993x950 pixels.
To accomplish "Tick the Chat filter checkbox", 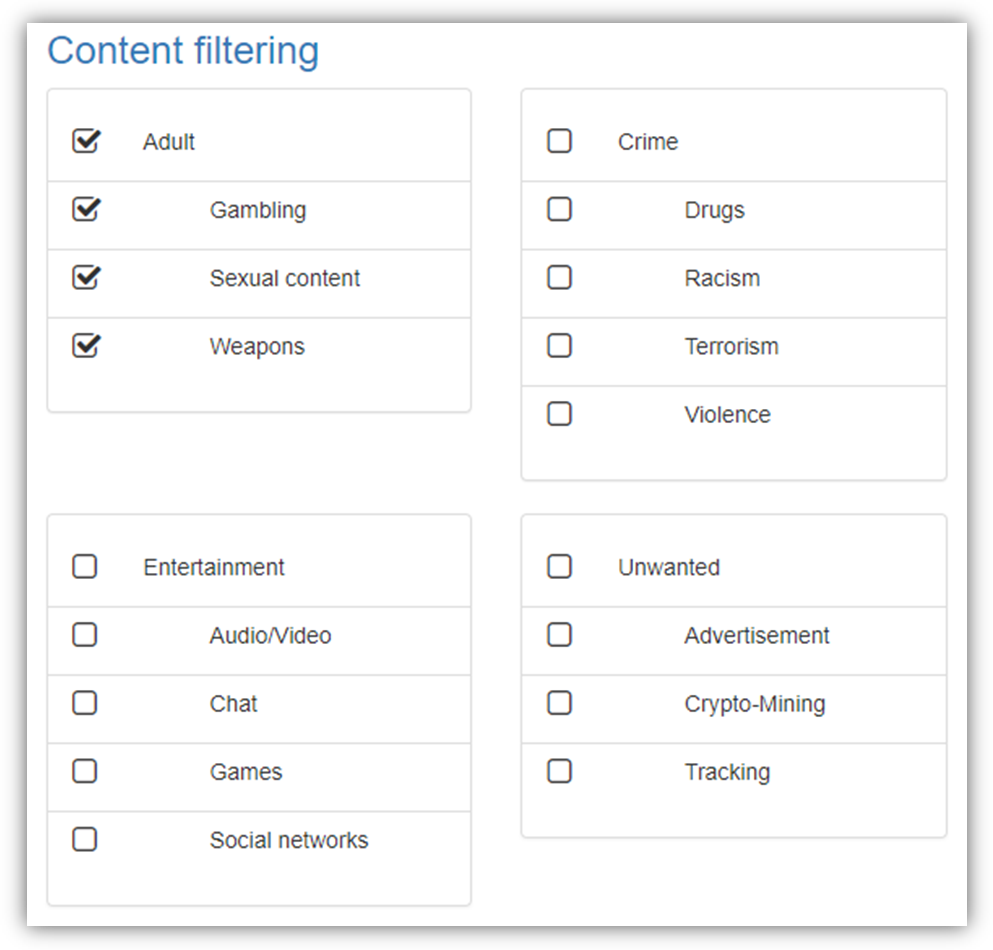I will click(x=85, y=703).
